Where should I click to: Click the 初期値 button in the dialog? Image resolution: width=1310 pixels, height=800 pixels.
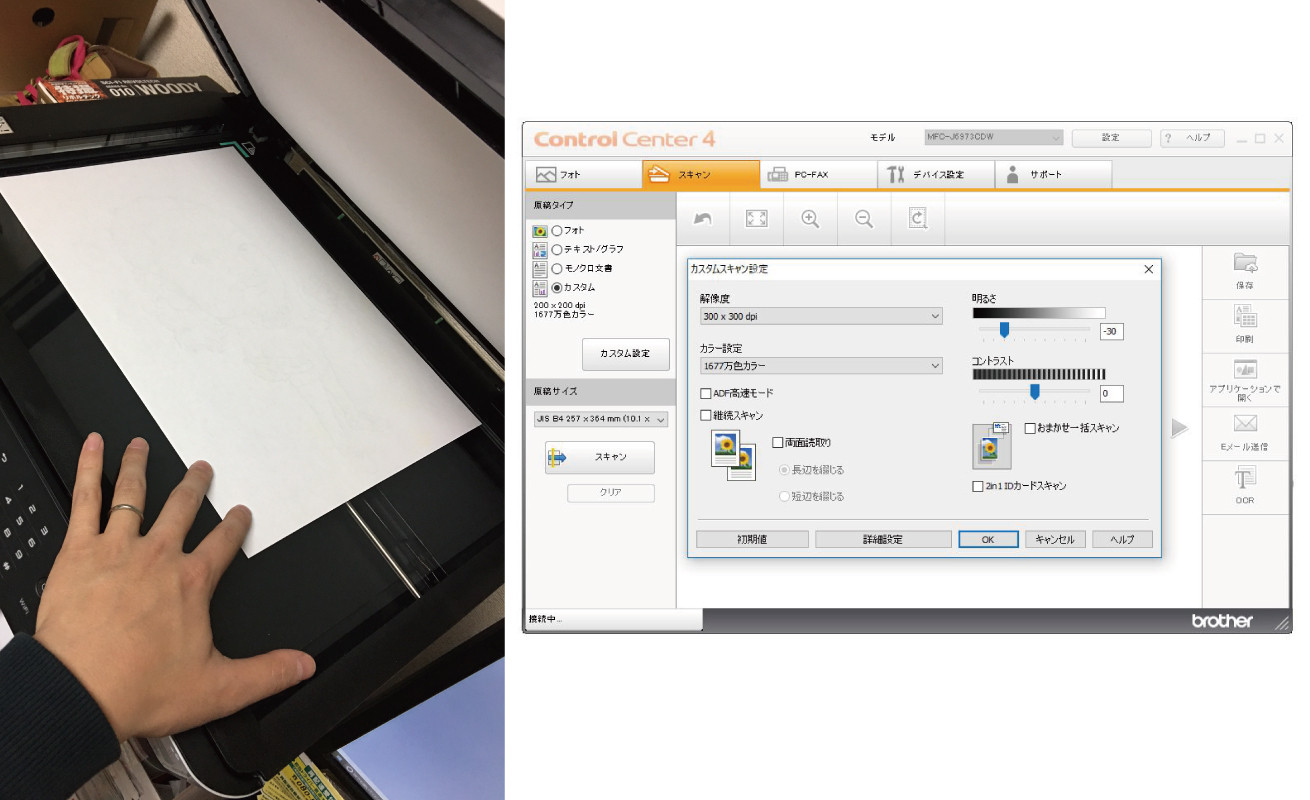pos(752,539)
